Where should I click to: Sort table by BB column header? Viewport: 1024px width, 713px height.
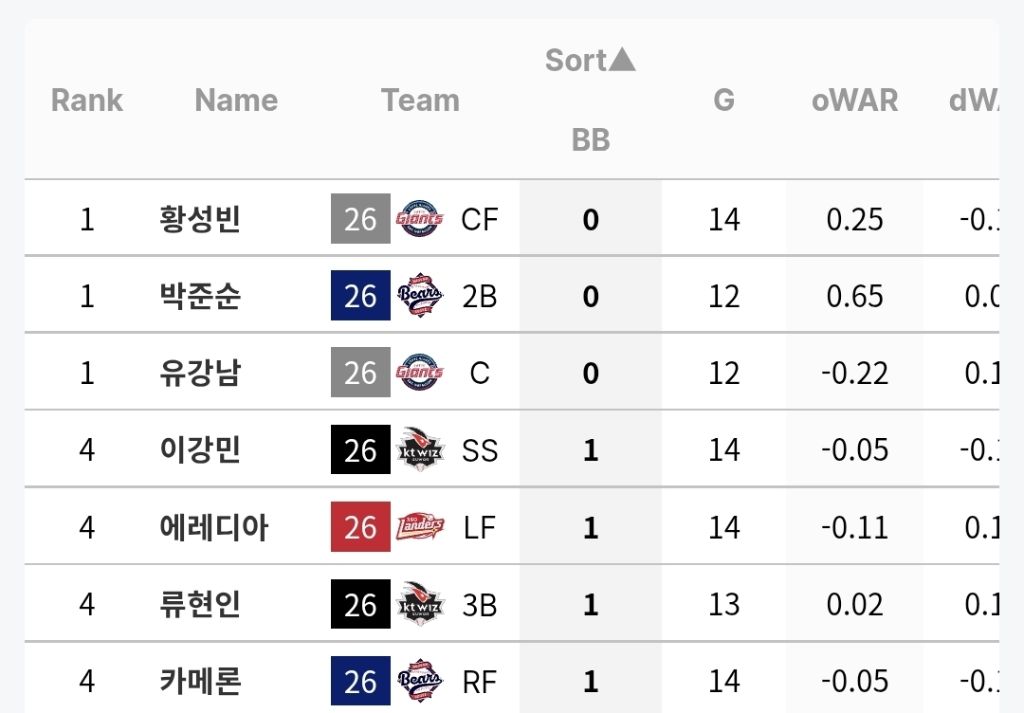590,140
